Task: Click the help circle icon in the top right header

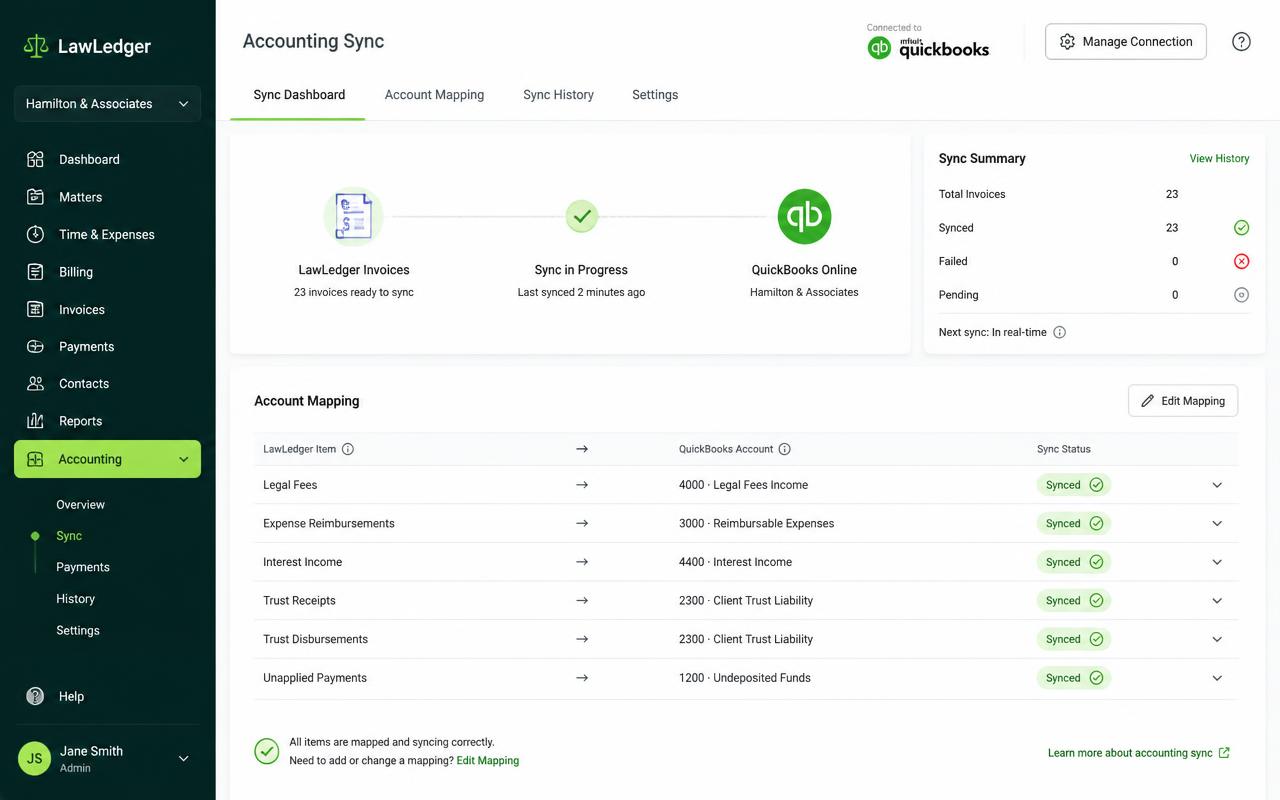Action: tap(1241, 42)
